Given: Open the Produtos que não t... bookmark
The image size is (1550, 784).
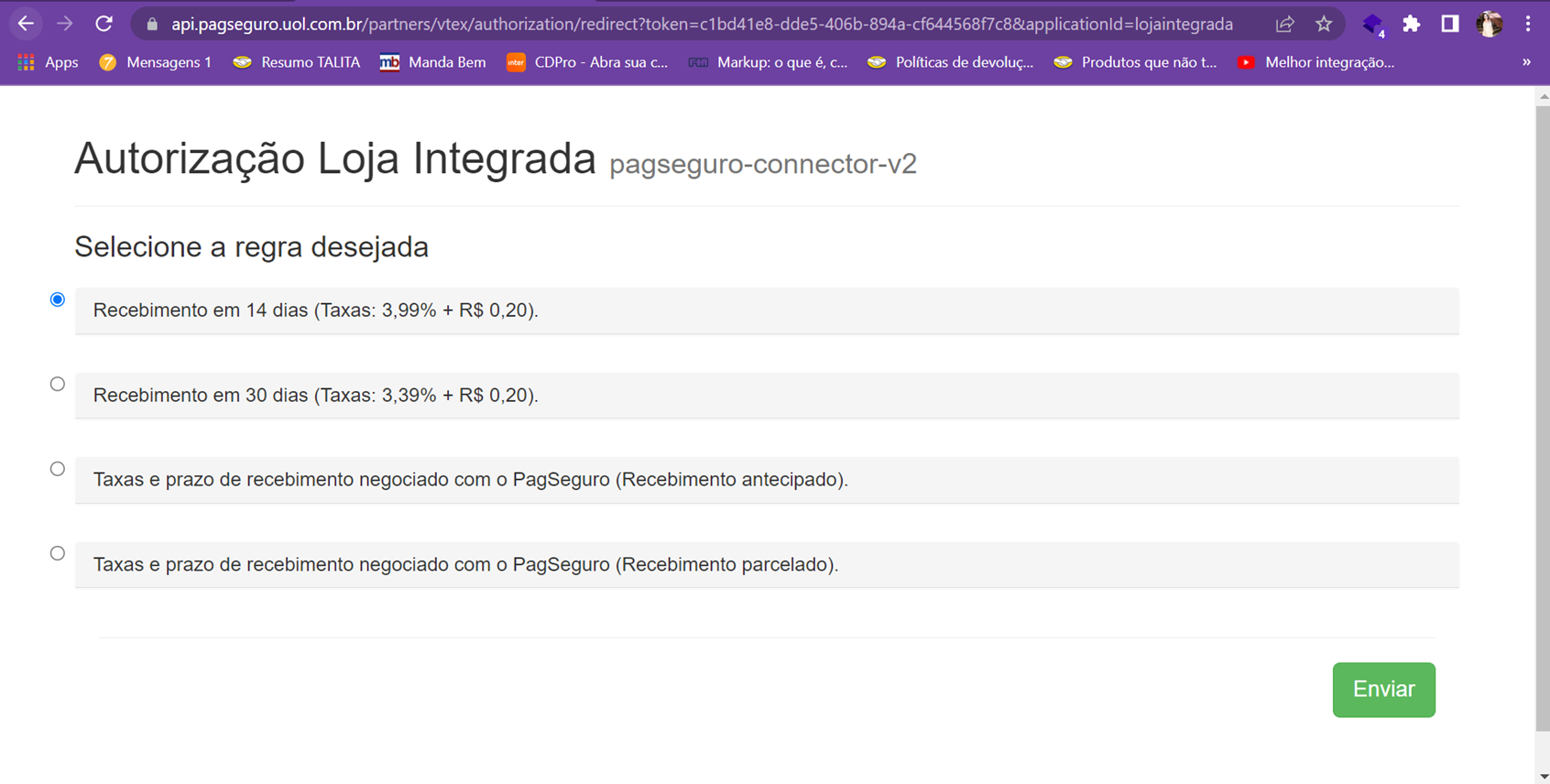Looking at the screenshot, I should coord(1135,62).
